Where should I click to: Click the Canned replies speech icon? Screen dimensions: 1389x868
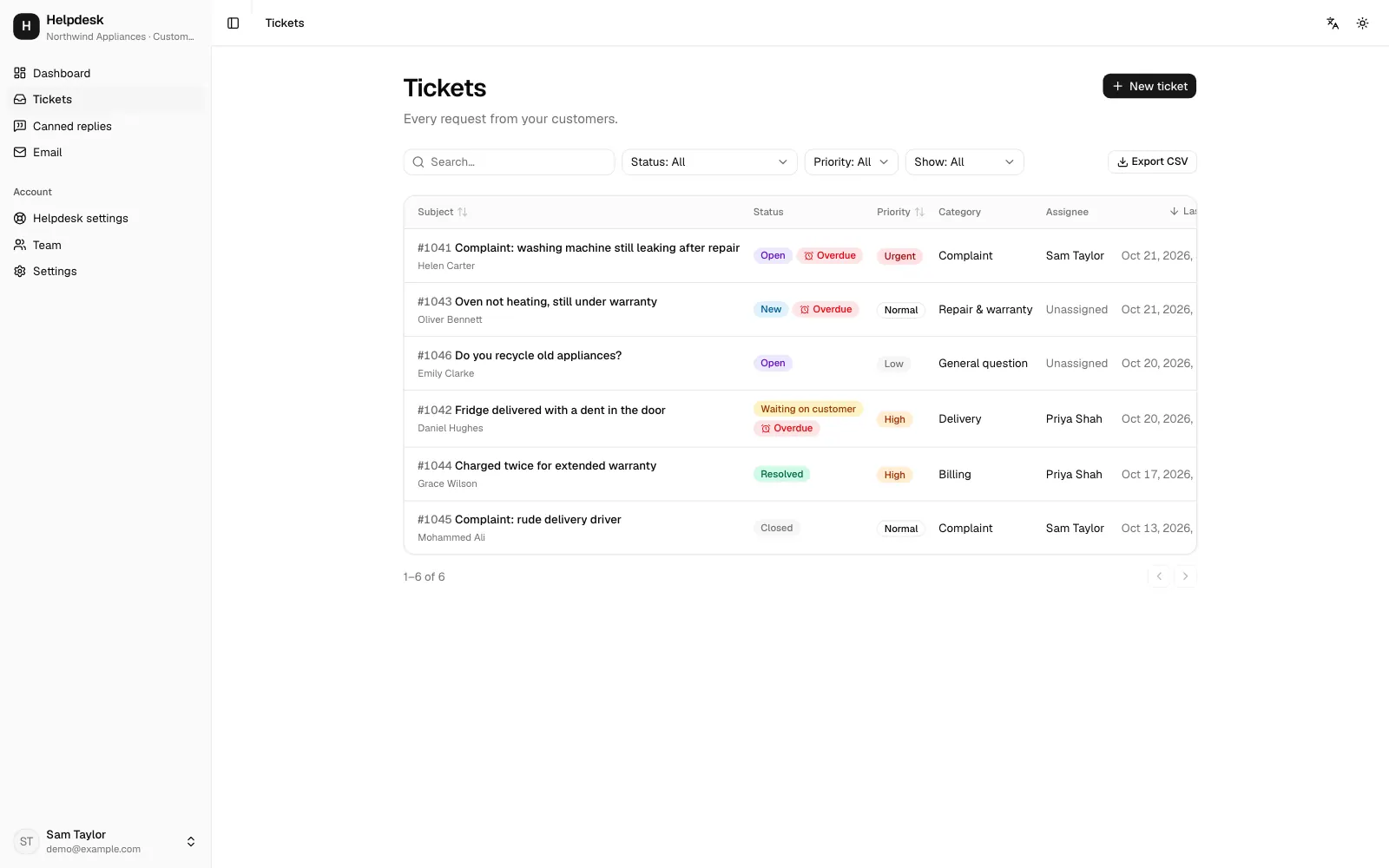(20, 126)
